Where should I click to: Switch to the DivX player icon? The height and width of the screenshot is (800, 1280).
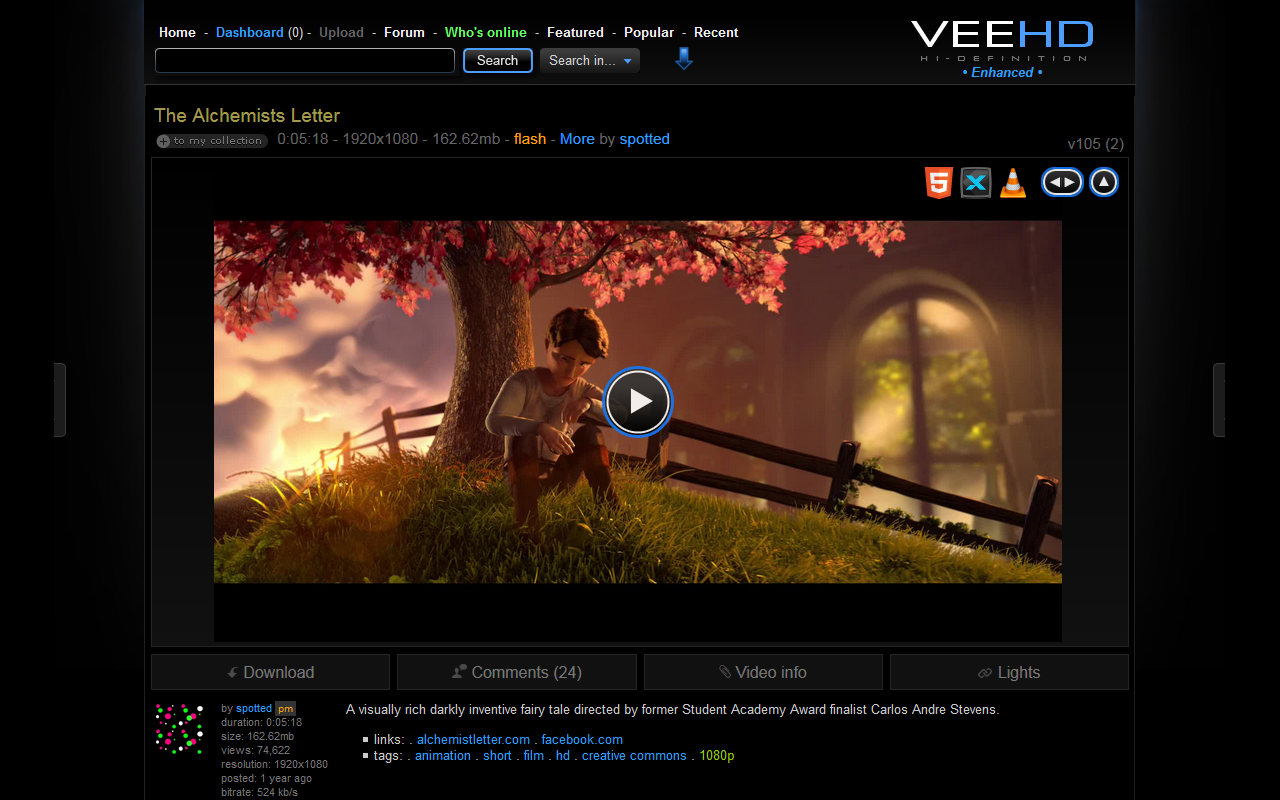[975, 182]
